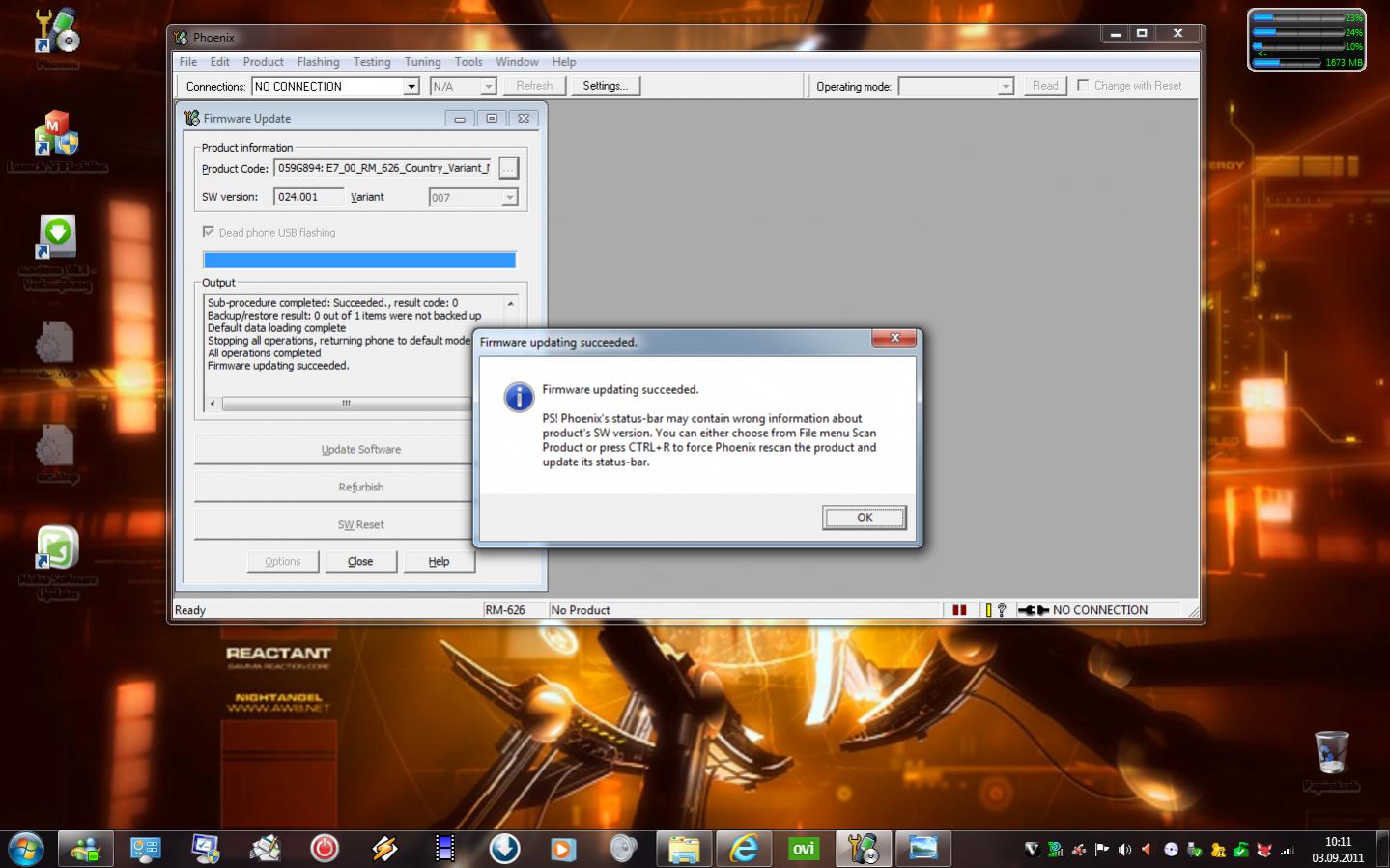Open the Tools menu

pyautogui.click(x=468, y=61)
